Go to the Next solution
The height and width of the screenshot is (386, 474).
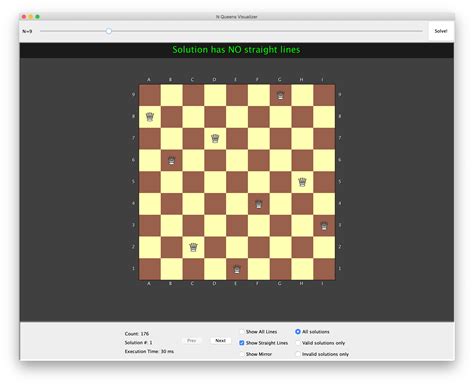pyautogui.click(x=221, y=341)
